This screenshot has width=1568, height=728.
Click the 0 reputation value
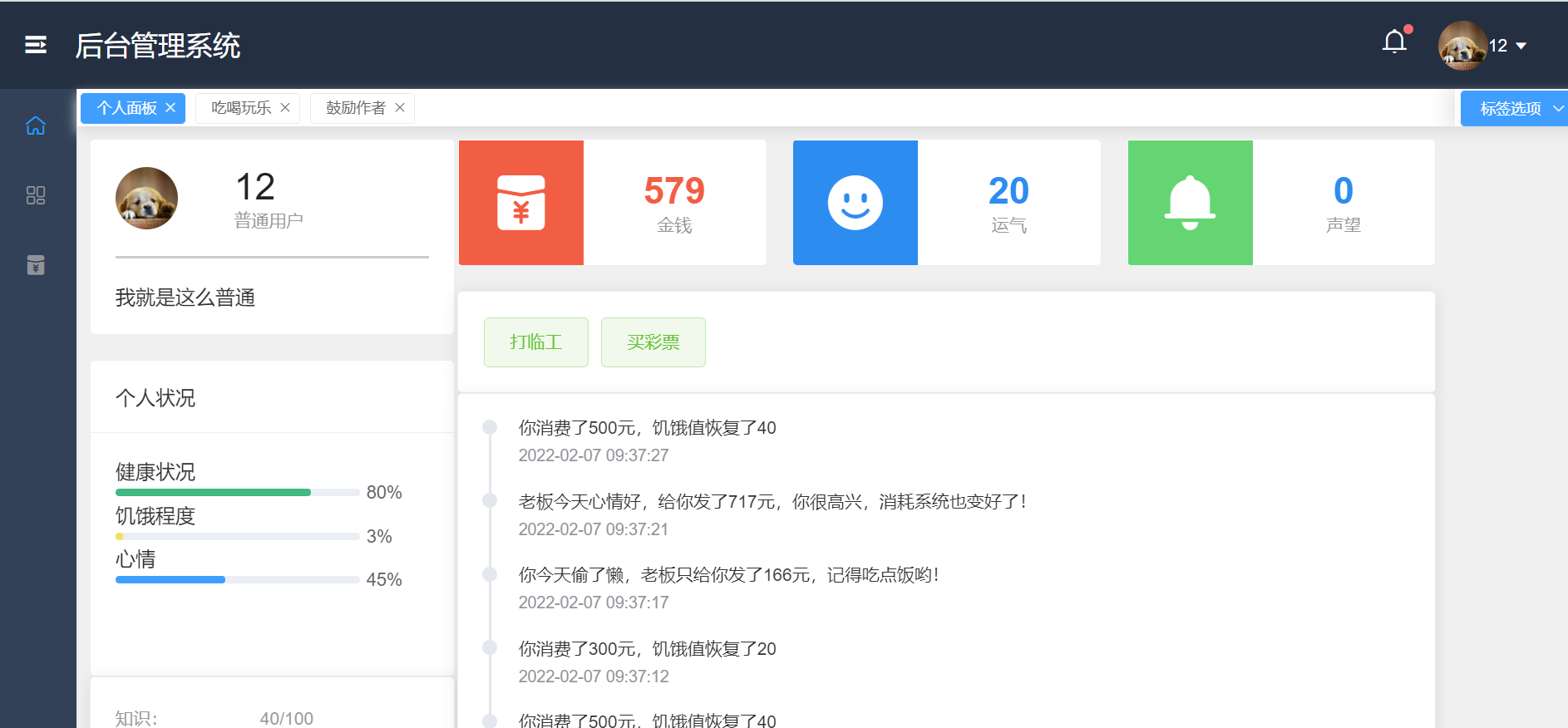pyautogui.click(x=1344, y=191)
